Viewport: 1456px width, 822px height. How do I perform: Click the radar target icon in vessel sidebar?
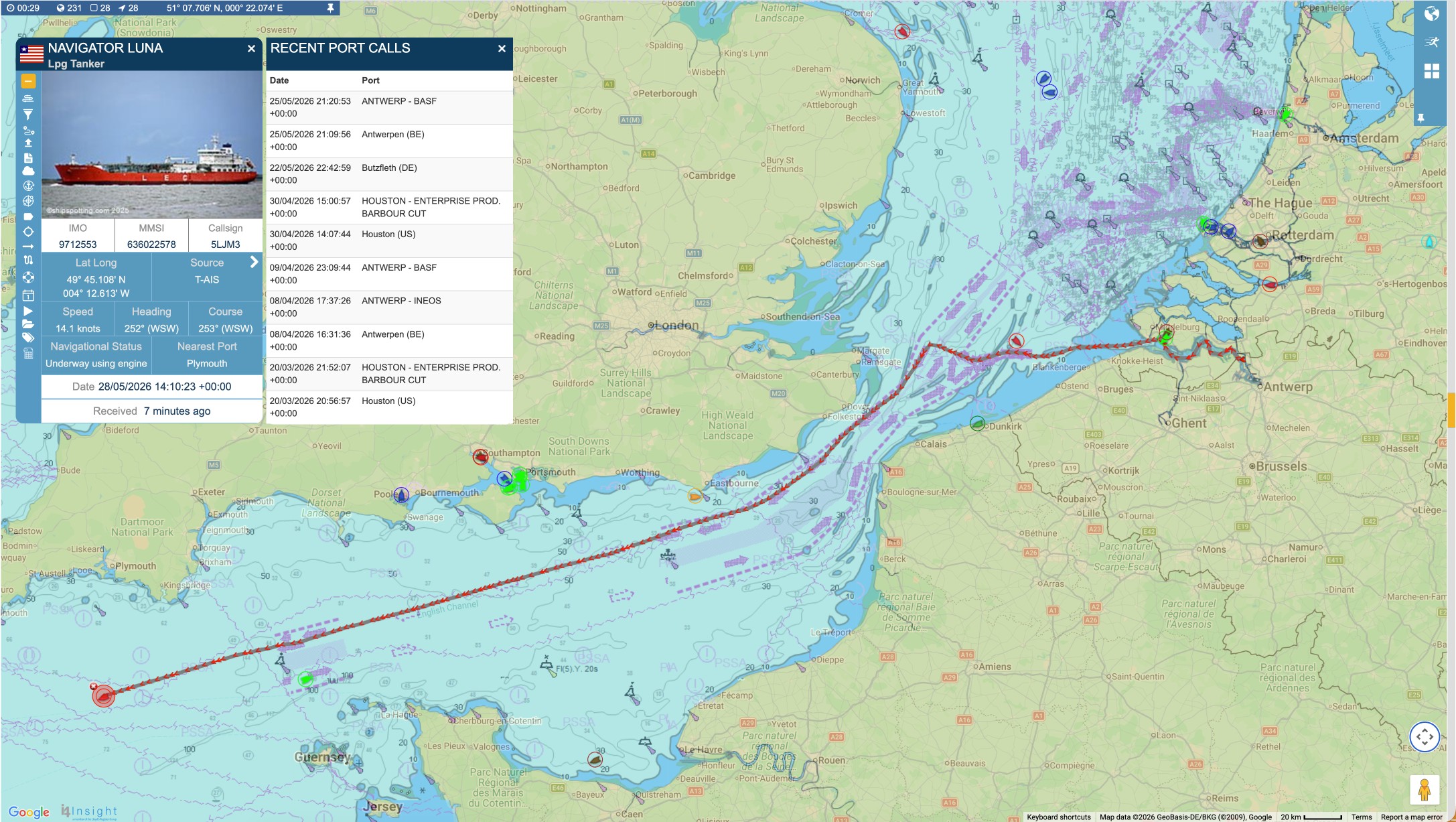tap(28, 201)
